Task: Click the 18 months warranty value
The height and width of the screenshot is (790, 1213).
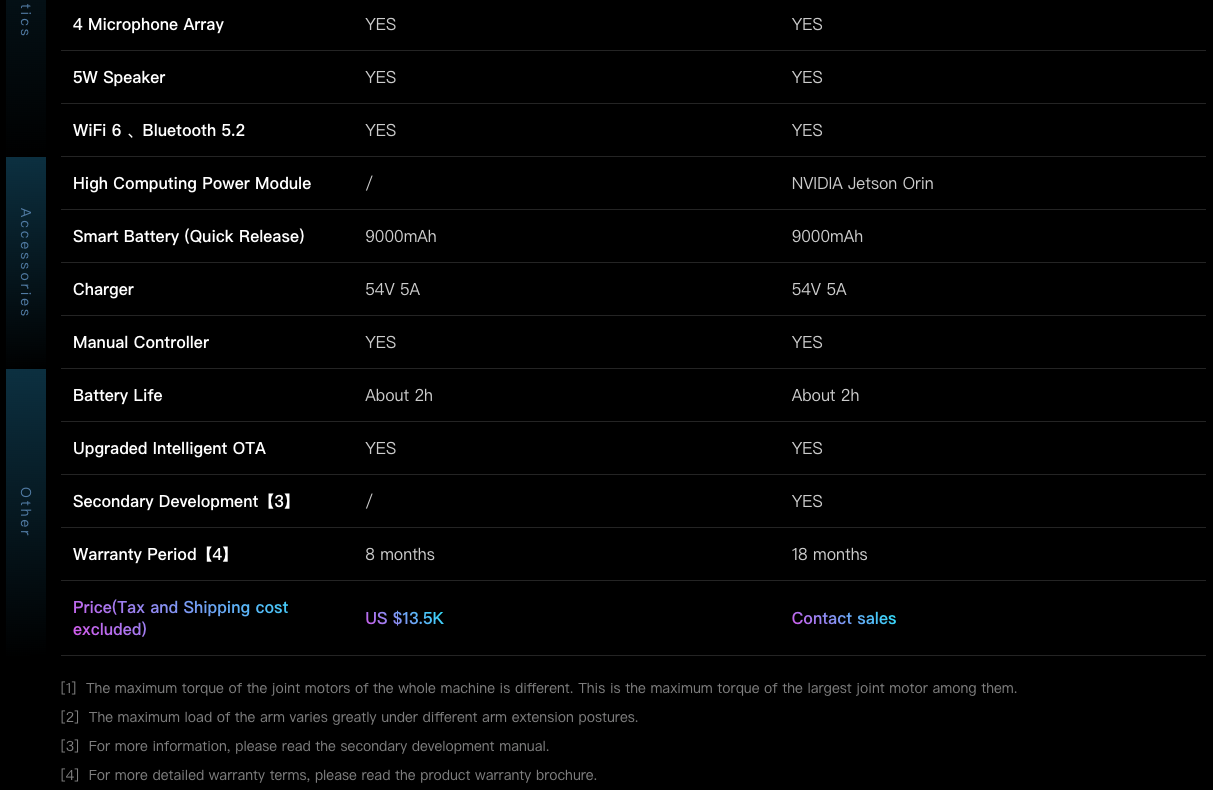Action: point(829,554)
